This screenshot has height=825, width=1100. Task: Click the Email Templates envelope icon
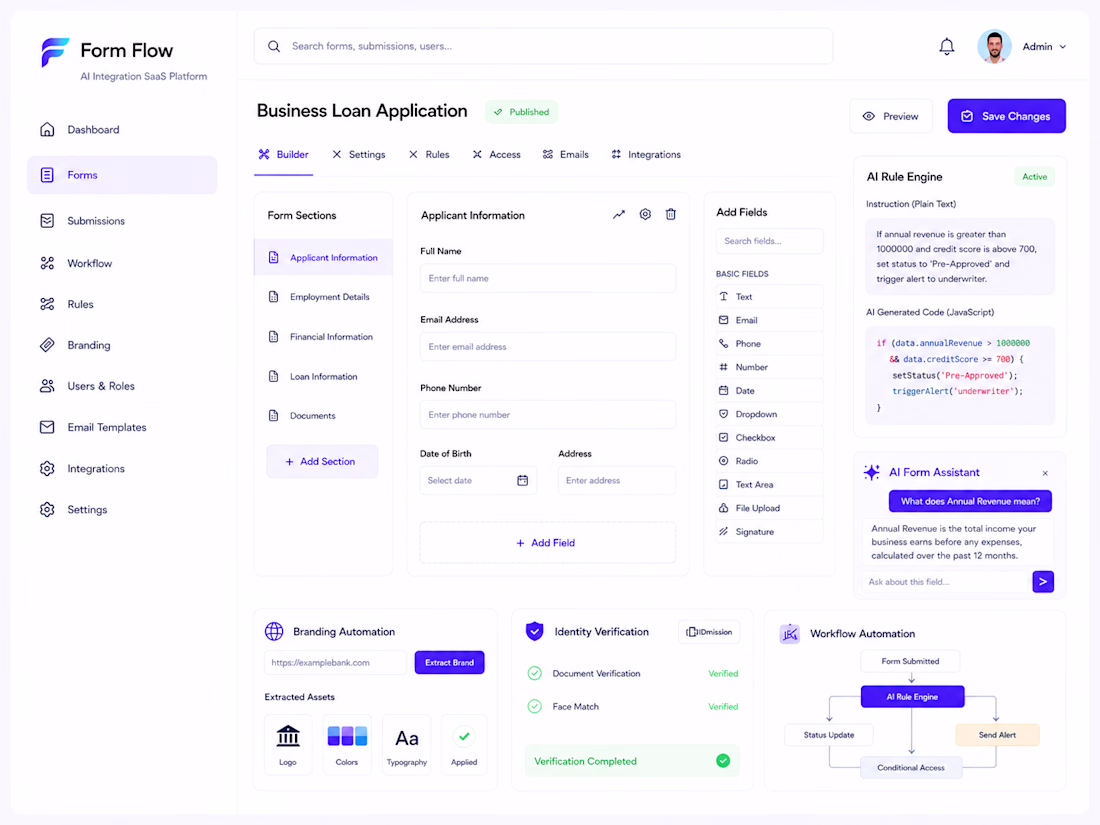click(47, 427)
